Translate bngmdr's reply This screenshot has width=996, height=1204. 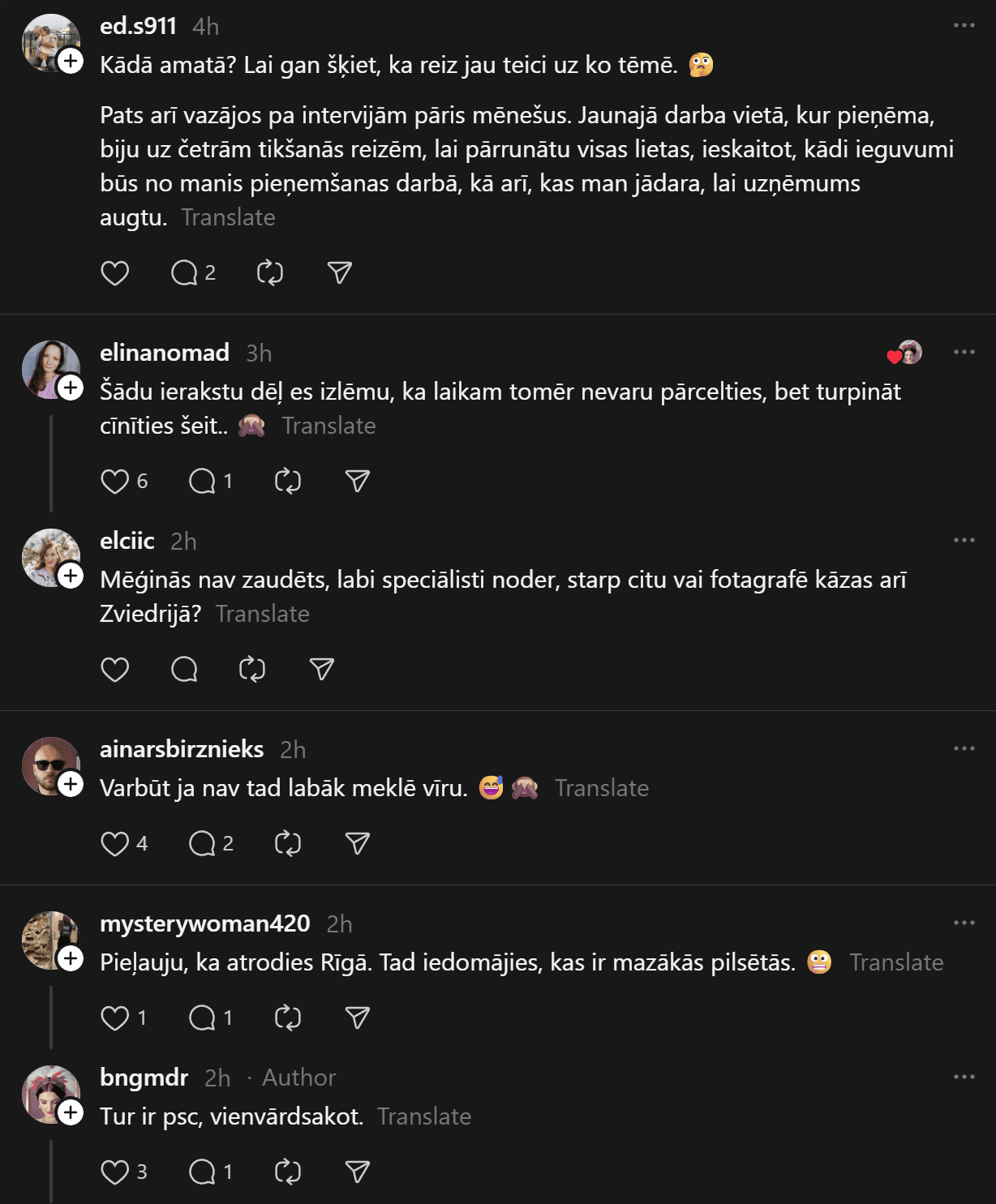click(x=424, y=1116)
